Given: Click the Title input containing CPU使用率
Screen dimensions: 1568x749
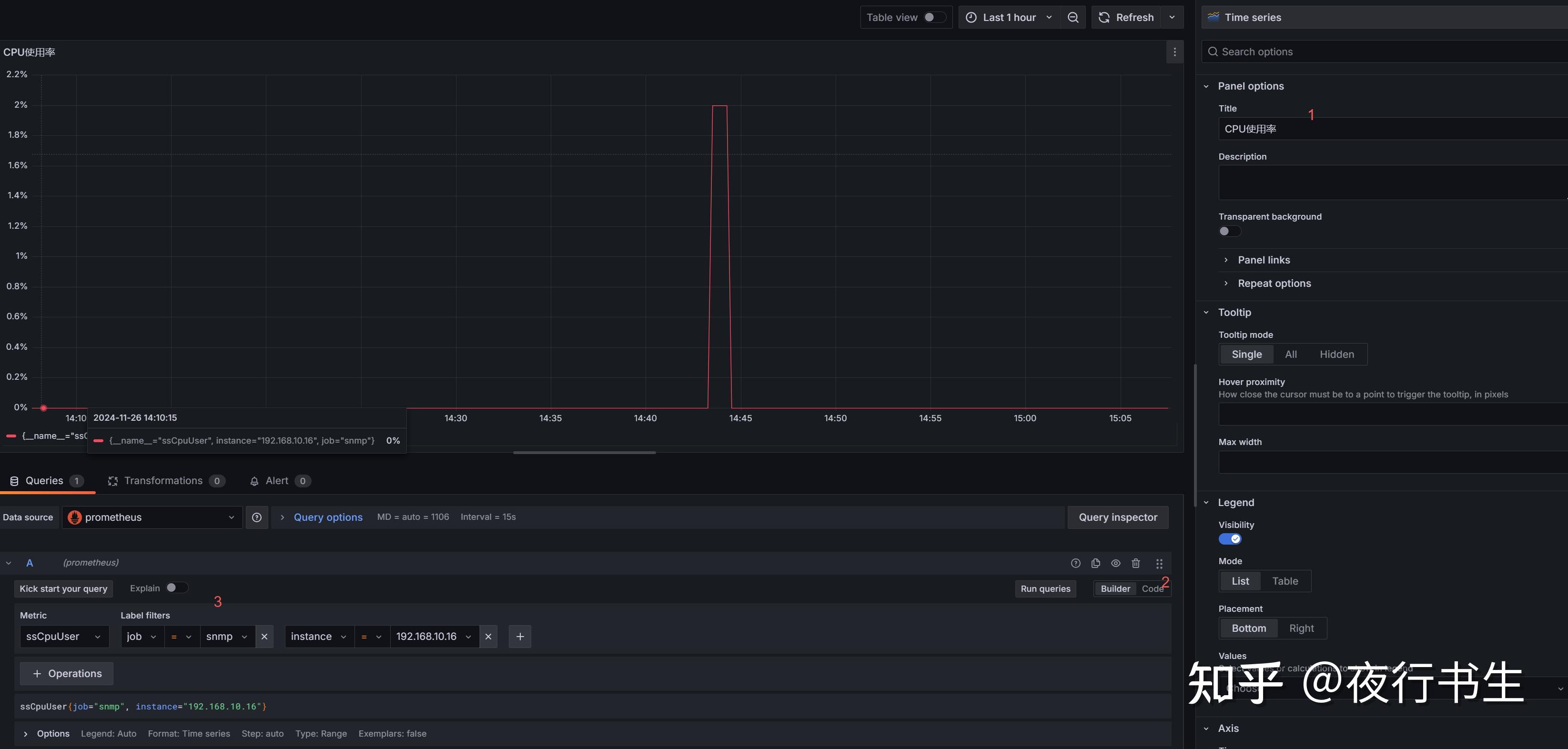Looking at the screenshot, I should [1393, 129].
